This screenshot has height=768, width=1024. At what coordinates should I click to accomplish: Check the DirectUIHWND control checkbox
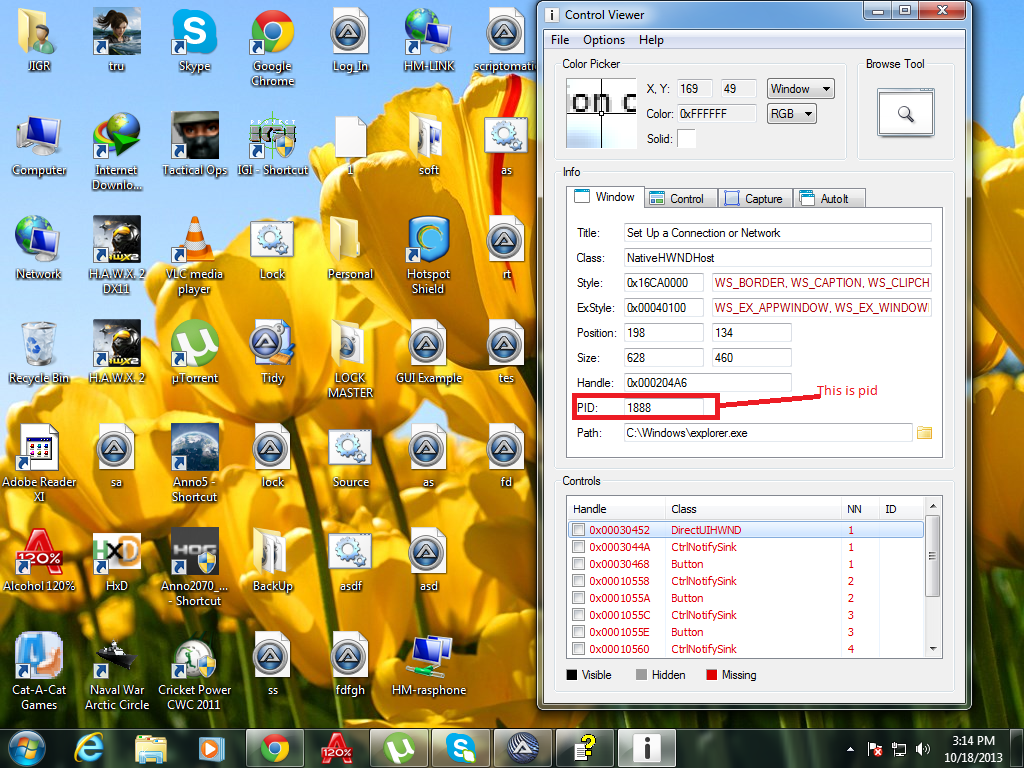(x=578, y=530)
